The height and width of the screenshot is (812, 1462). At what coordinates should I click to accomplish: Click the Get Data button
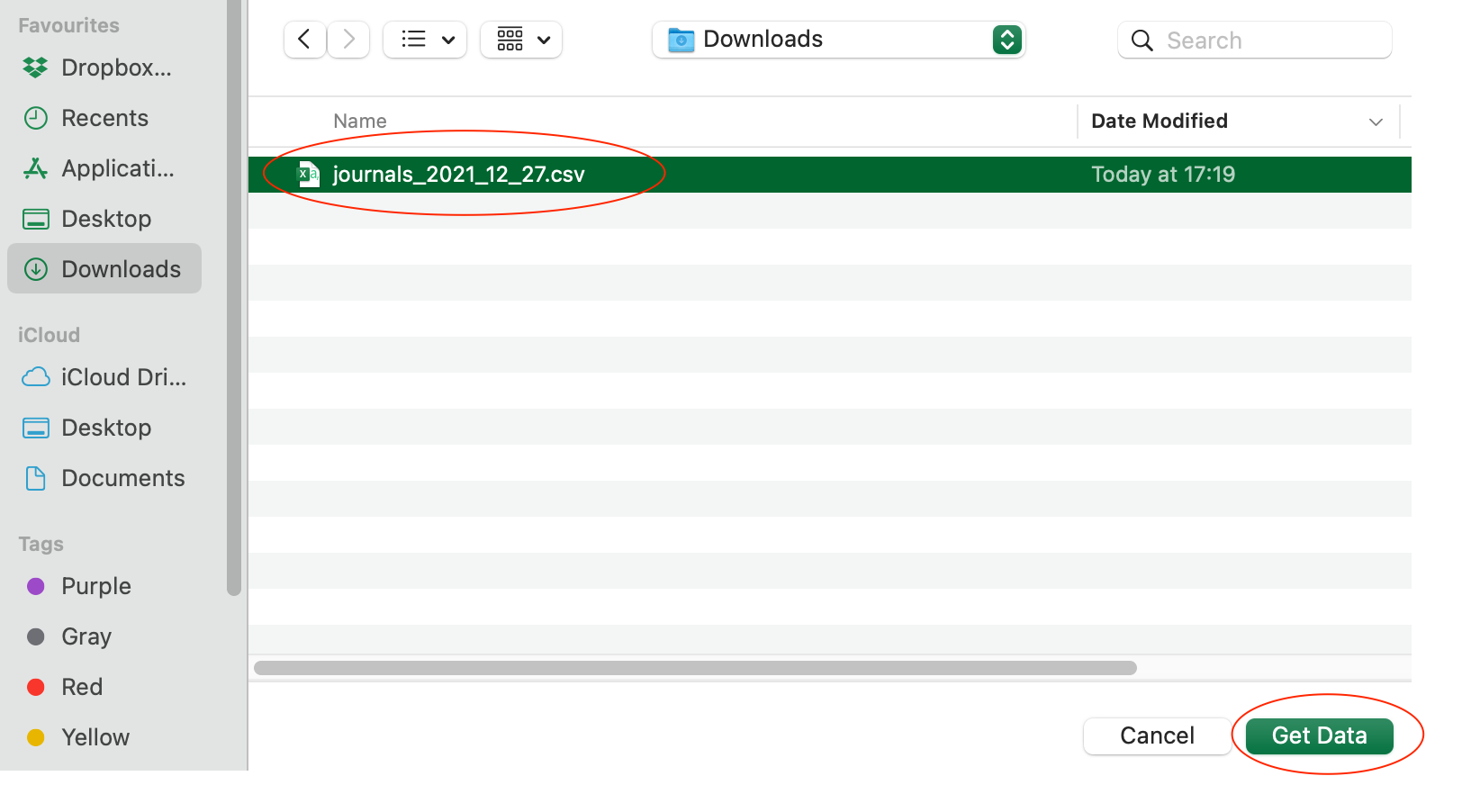coord(1319,735)
